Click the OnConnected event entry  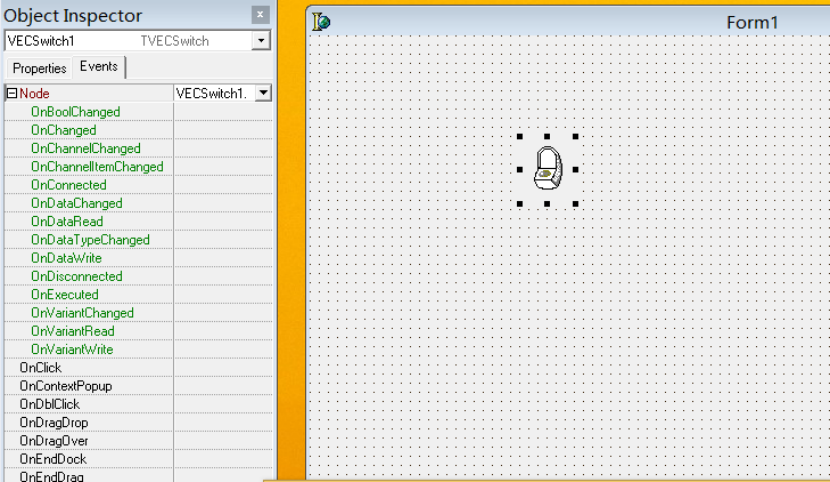(68, 185)
